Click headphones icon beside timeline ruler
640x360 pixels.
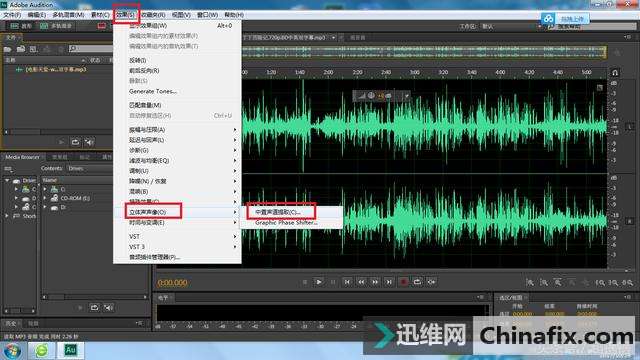click(x=615, y=73)
